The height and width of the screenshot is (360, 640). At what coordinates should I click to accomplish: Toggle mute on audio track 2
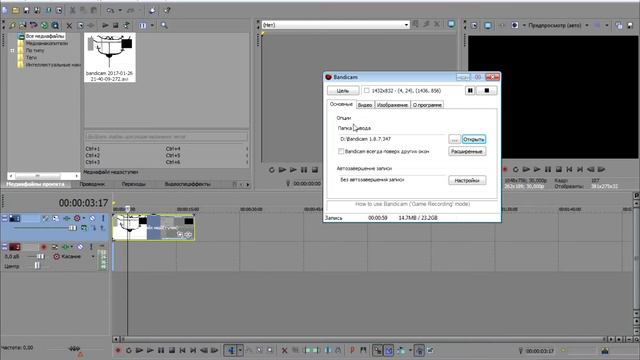pos(80,247)
